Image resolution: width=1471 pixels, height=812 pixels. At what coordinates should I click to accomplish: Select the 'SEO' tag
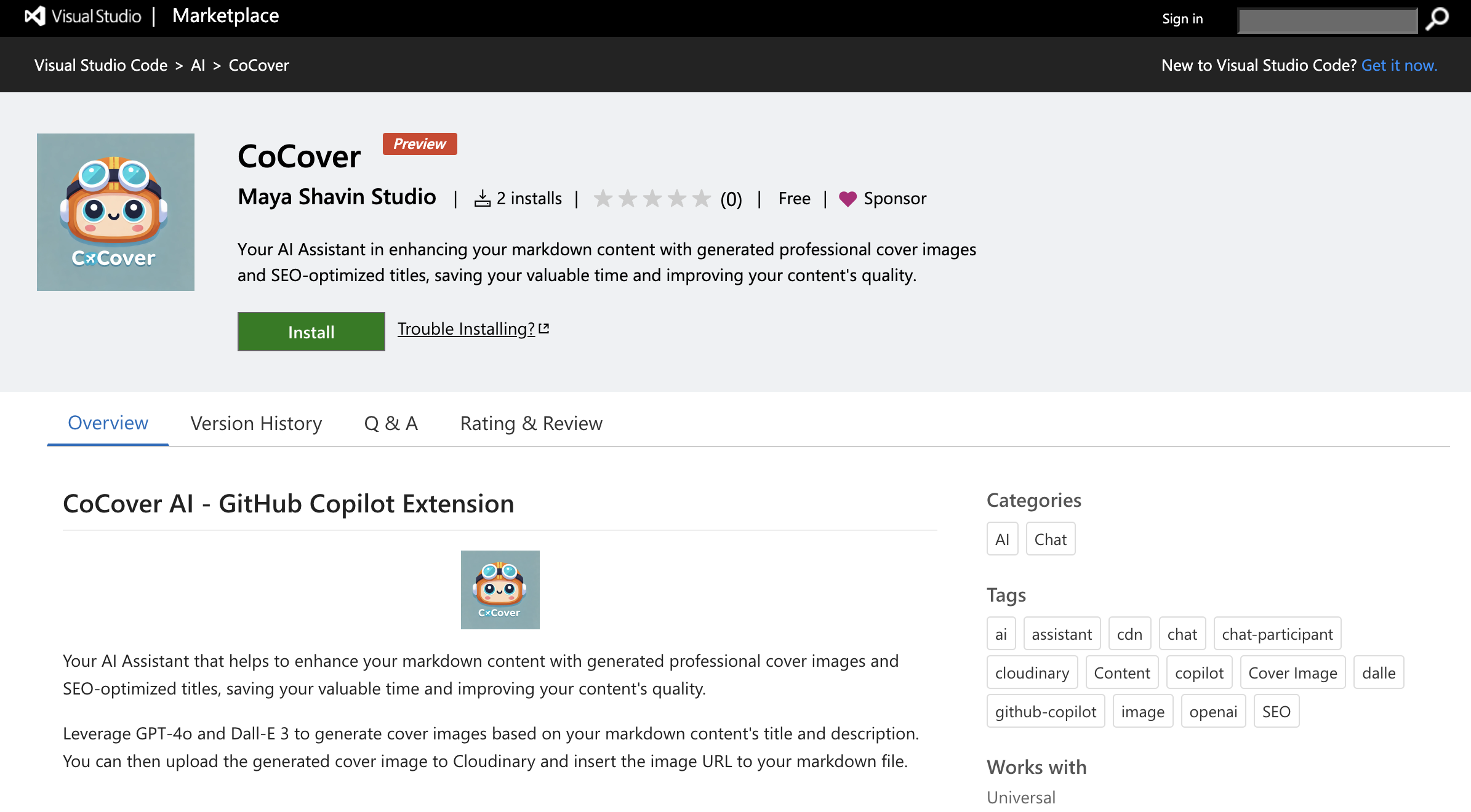click(x=1277, y=711)
